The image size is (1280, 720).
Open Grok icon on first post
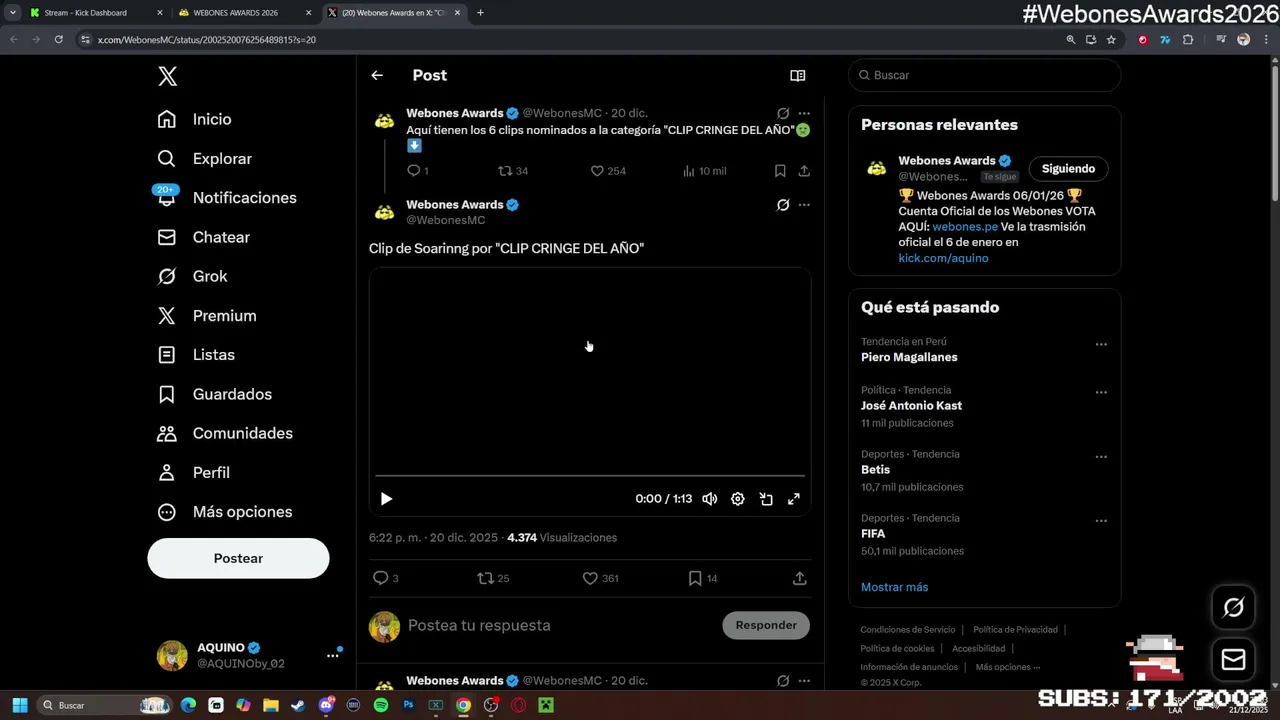click(x=783, y=113)
